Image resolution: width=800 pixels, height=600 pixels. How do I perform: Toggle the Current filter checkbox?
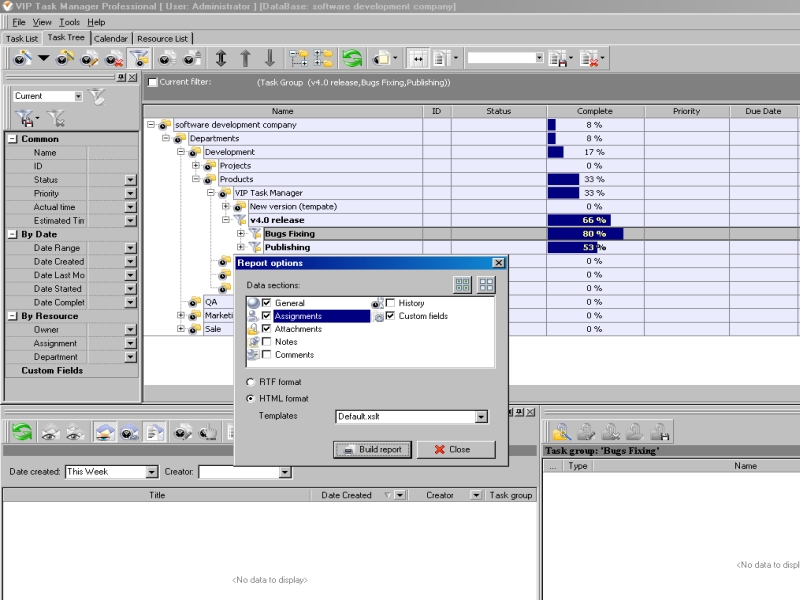click(x=152, y=82)
